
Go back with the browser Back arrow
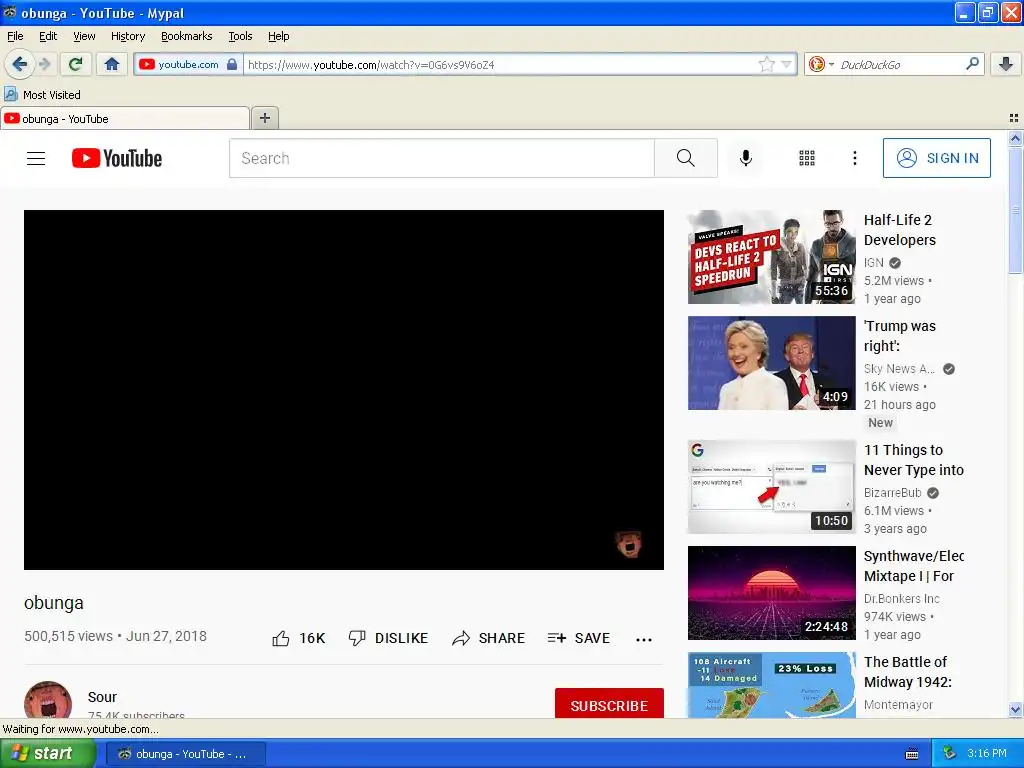pos(19,64)
